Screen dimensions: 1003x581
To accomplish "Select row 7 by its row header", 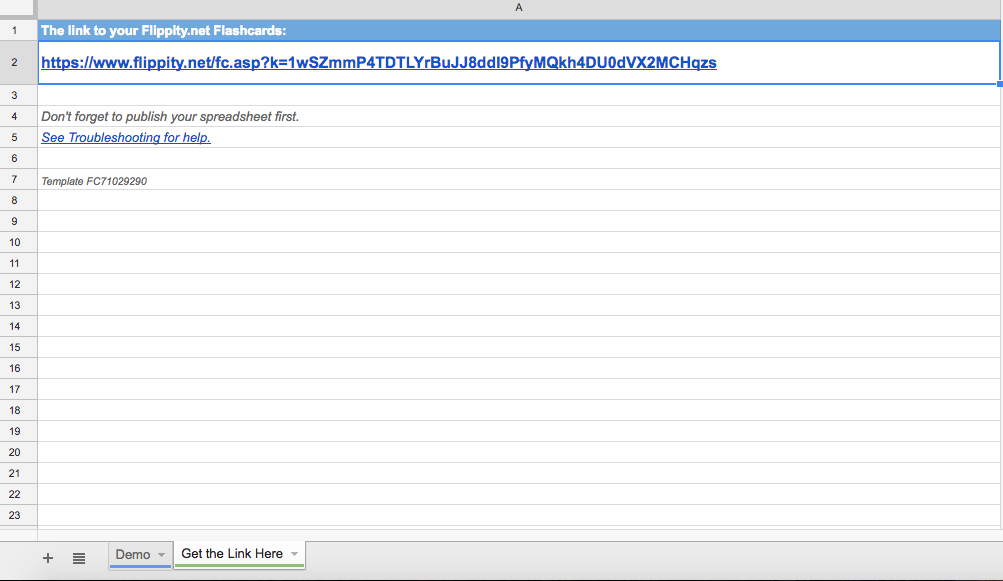I will [15, 180].
